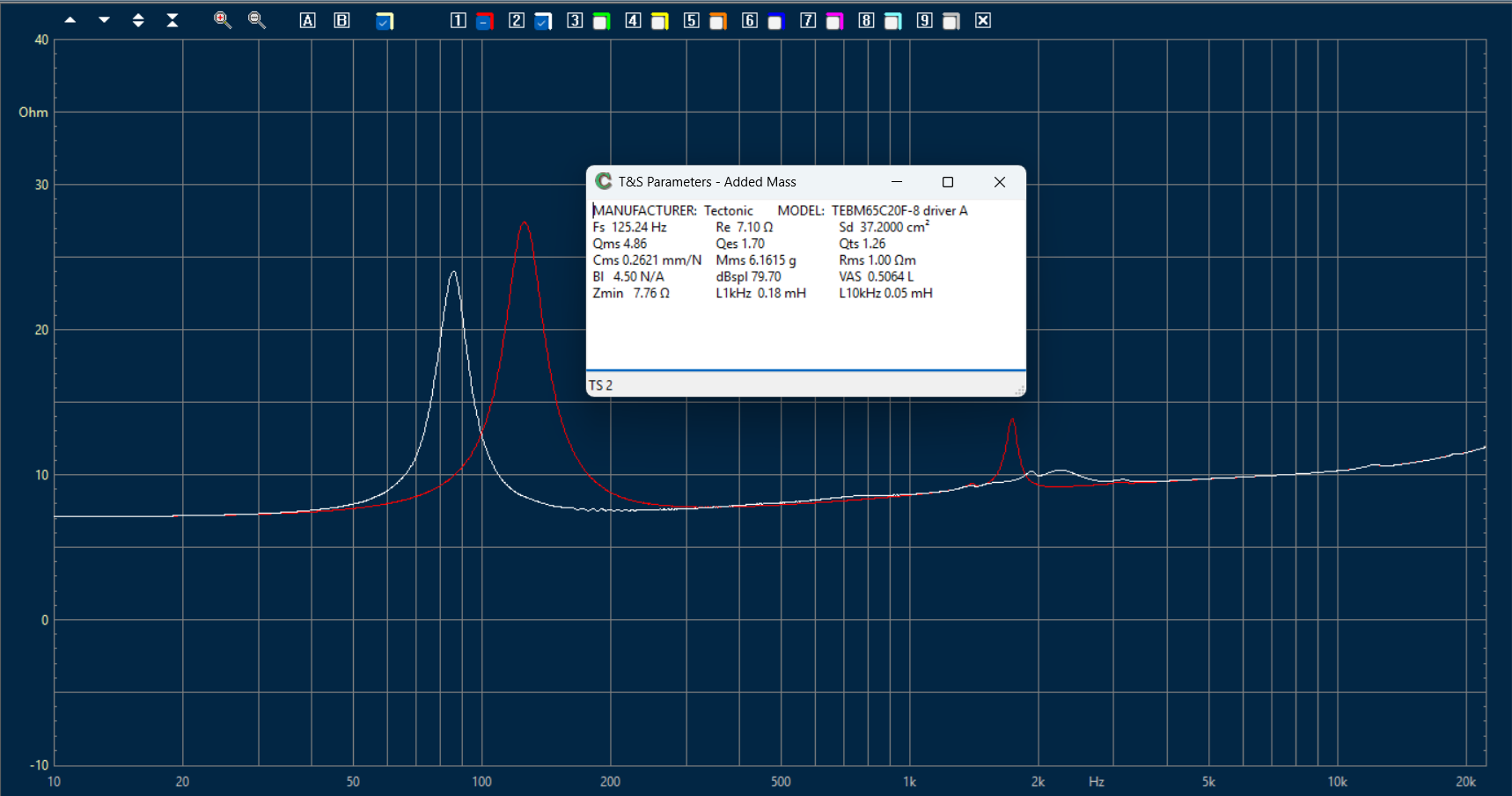Click the window resize grip beside TS 2

click(x=1019, y=390)
